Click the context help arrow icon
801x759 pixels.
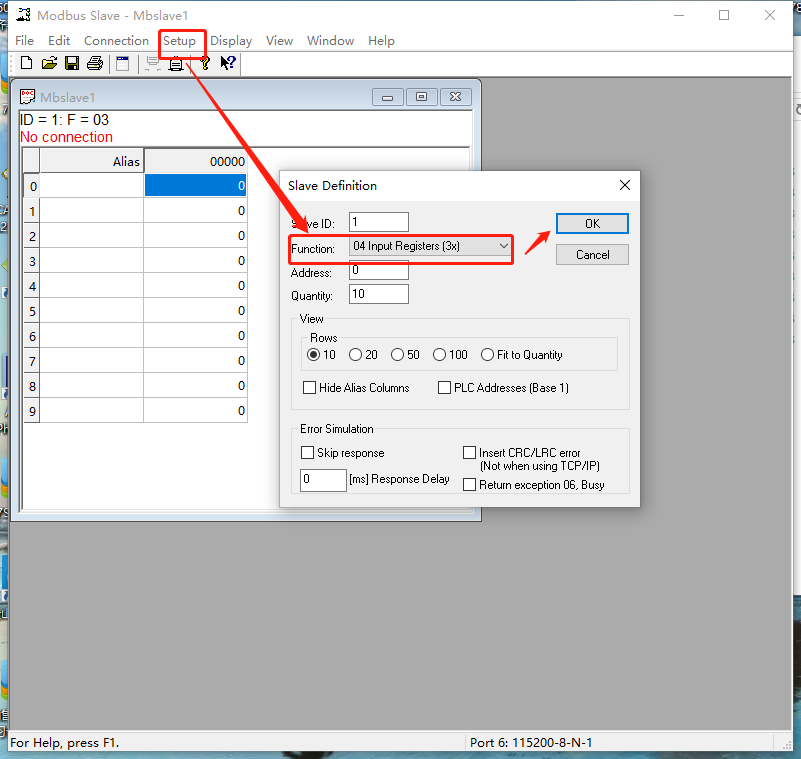[228, 64]
